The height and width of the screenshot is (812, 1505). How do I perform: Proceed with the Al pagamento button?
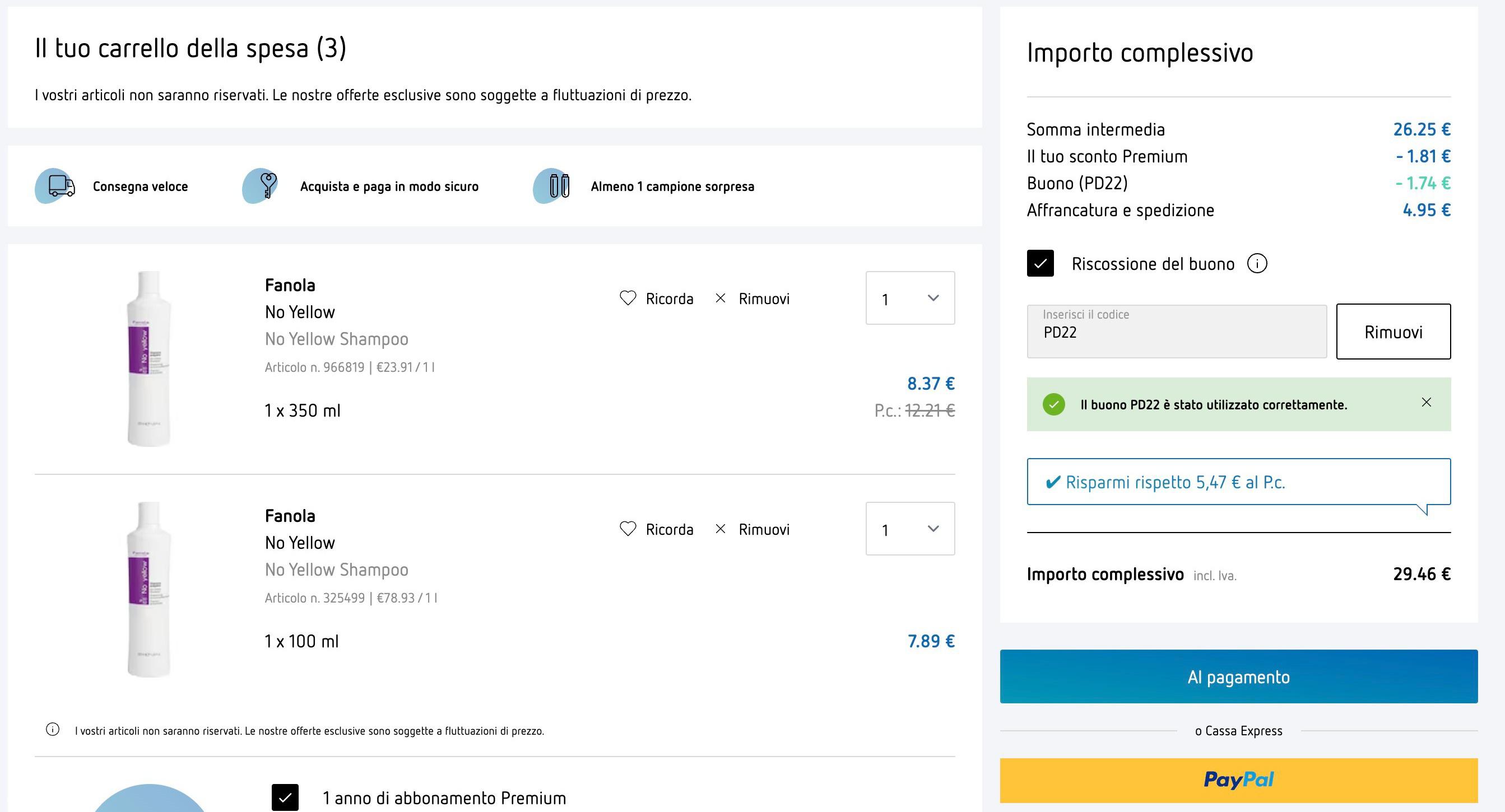[x=1239, y=676]
